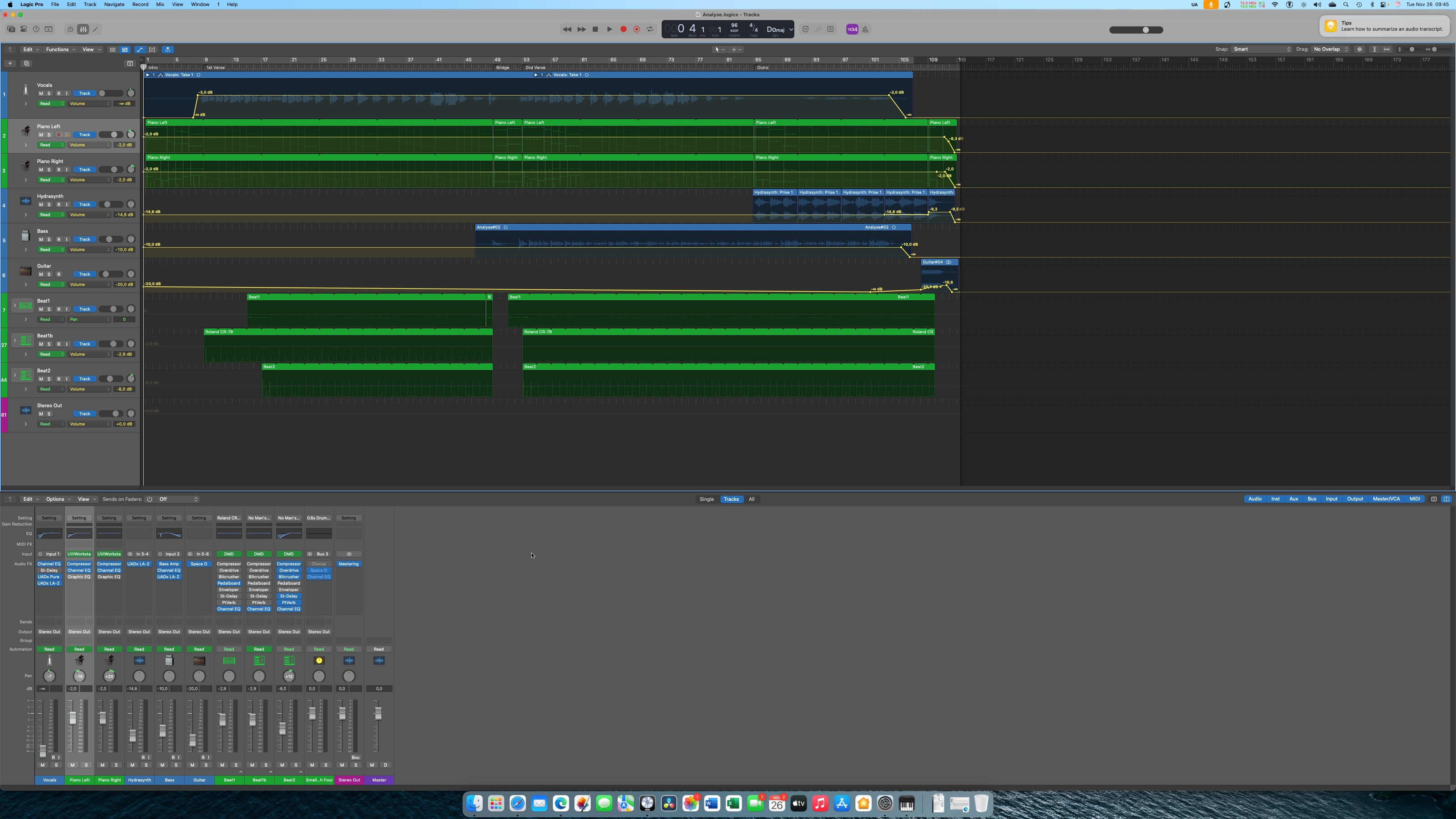Open Safari from the Dock

click(518, 803)
